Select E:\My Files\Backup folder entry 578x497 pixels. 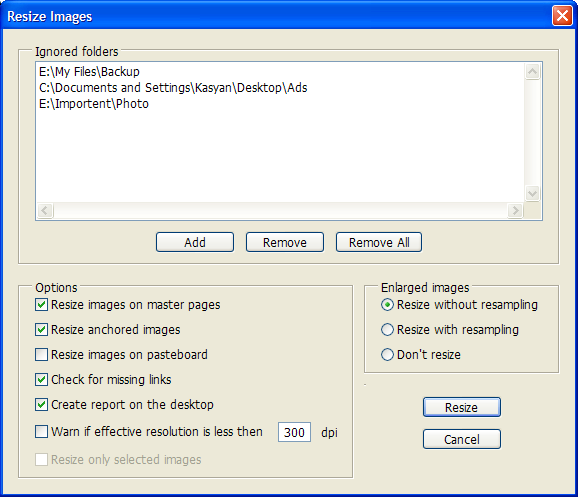click(89, 72)
